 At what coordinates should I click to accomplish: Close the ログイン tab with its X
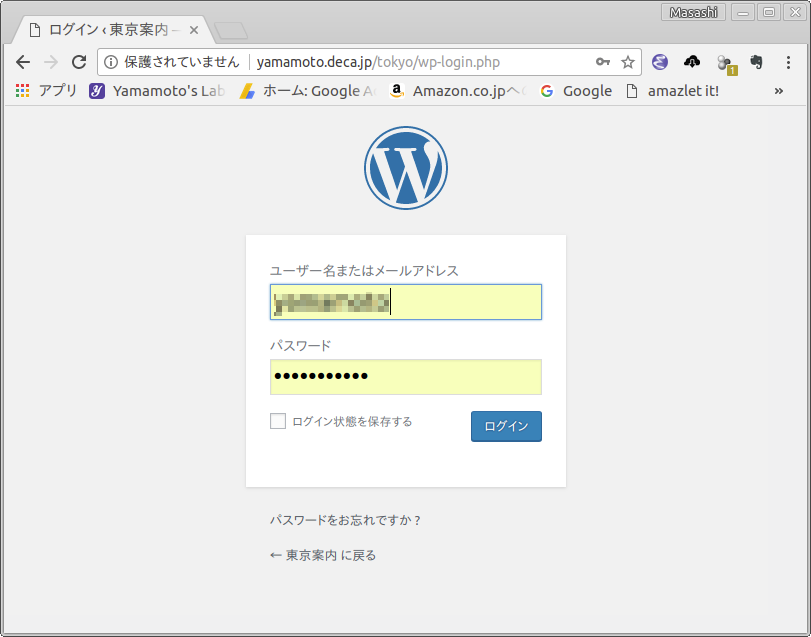click(x=194, y=31)
